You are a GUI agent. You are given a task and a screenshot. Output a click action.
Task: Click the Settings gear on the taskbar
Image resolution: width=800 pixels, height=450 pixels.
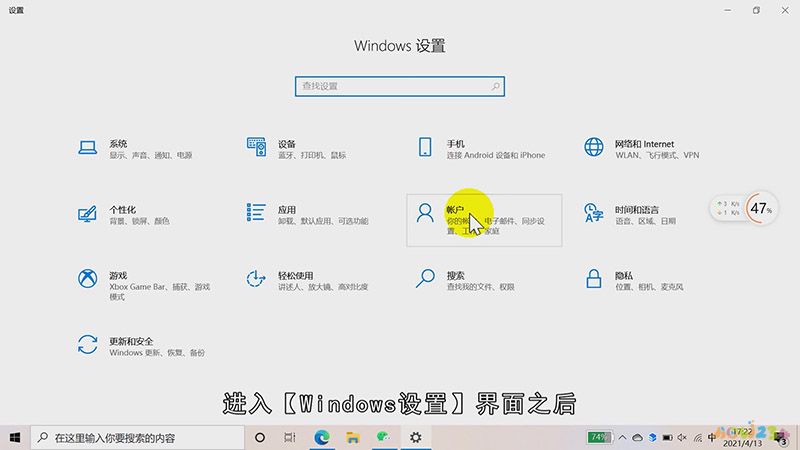tap(415, 438)
